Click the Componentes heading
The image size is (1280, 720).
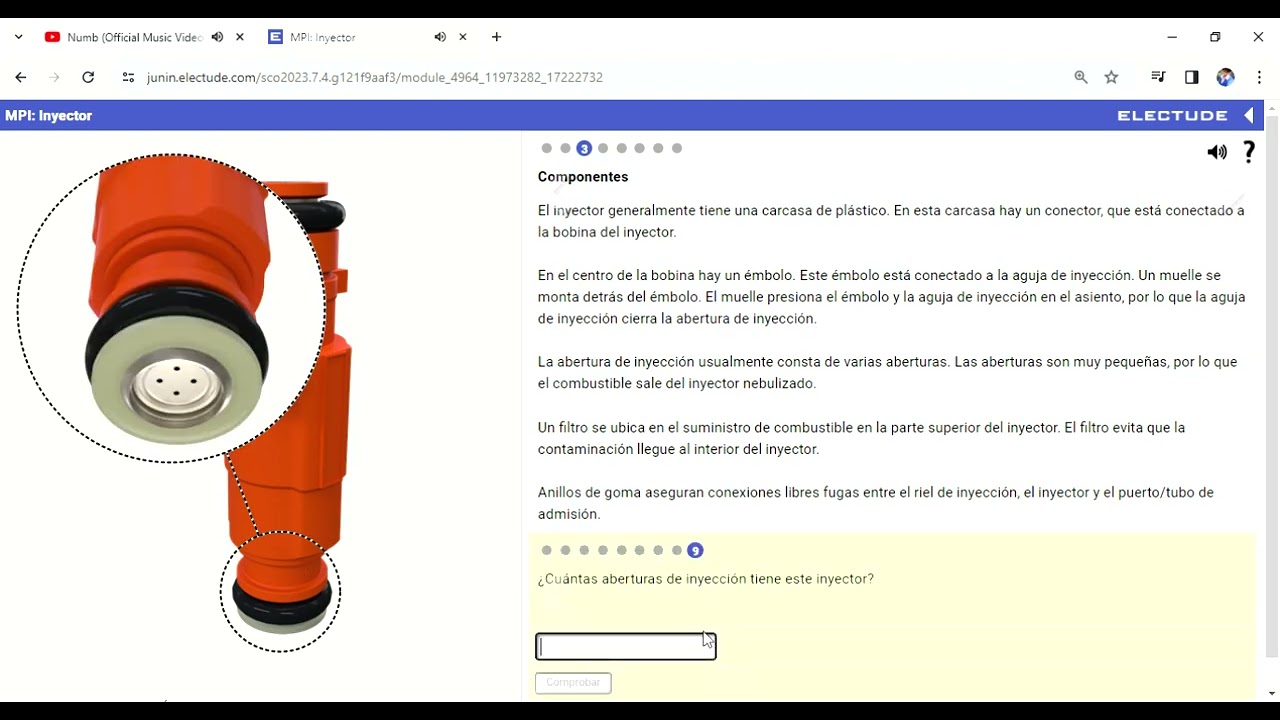click(583, 177)
